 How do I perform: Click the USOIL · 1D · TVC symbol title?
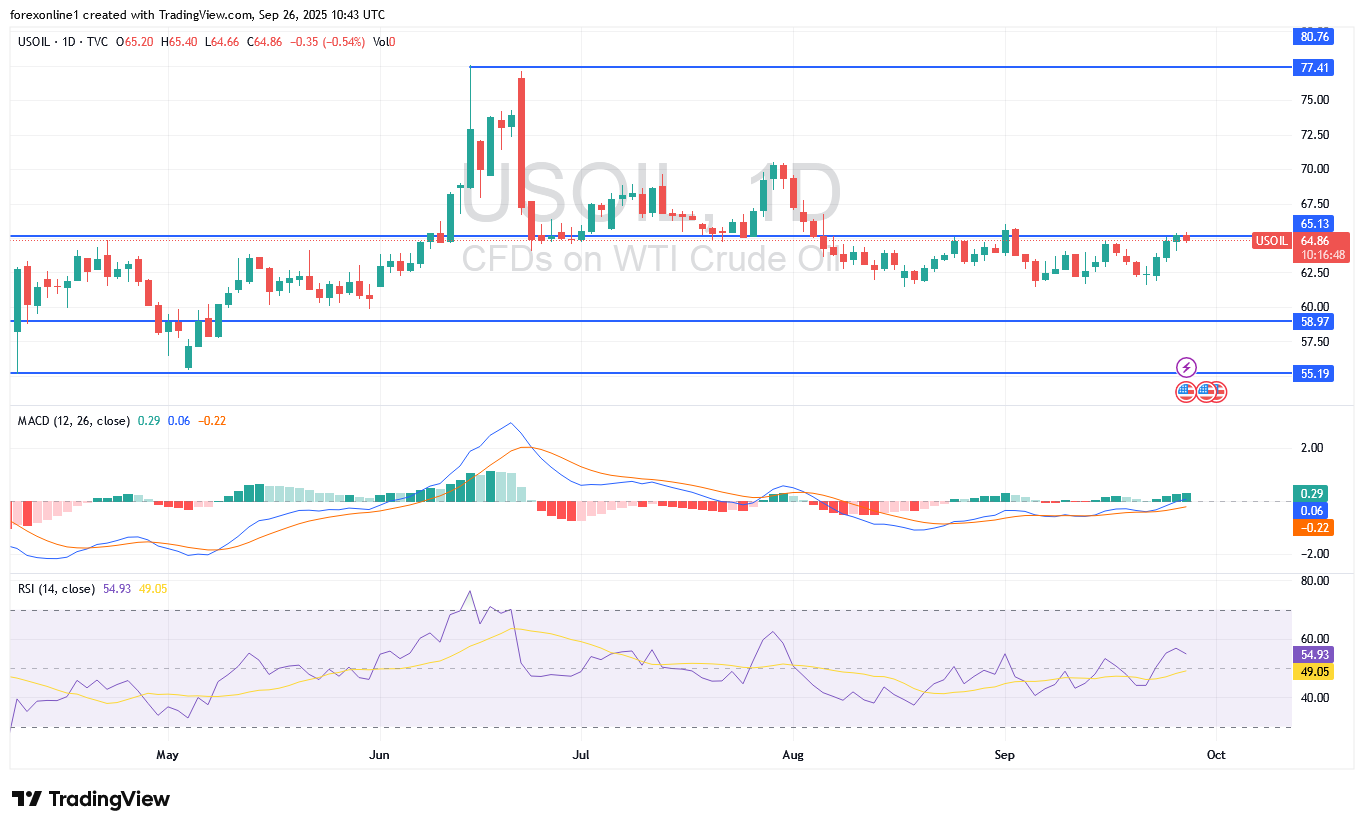[63, 42]
